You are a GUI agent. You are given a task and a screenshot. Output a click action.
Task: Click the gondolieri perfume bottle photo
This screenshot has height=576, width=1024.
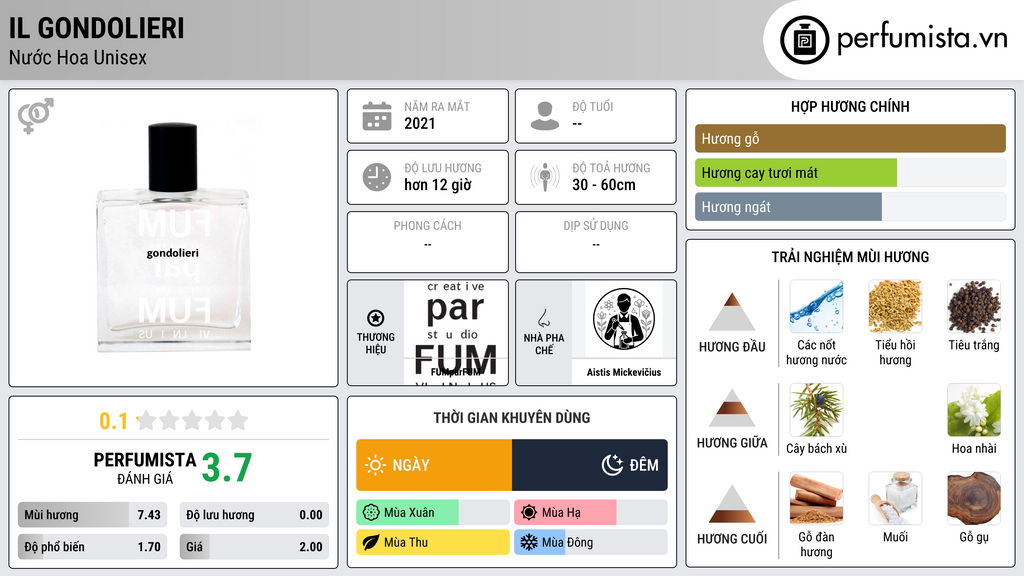pyautogui.click(x=173, y=238)
